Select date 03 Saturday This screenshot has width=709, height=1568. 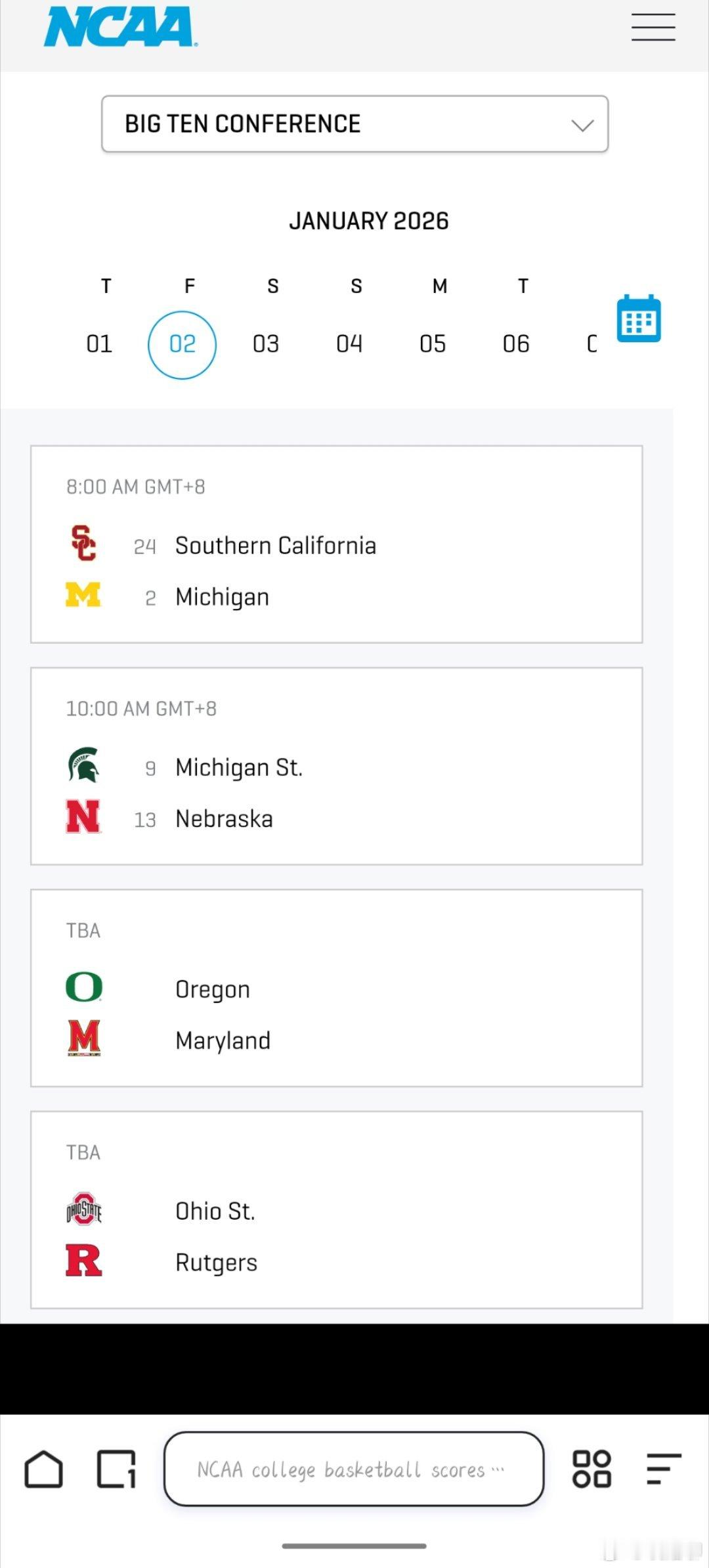pyautogui.click(x=266, y=344)
